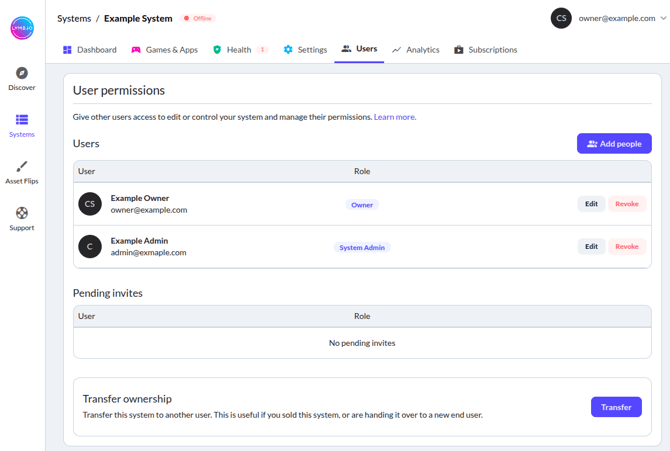Open the Games & Apps tab
The width and height of the screenshot is (670, 451).
pyautogui.click(x=165, y=49)
